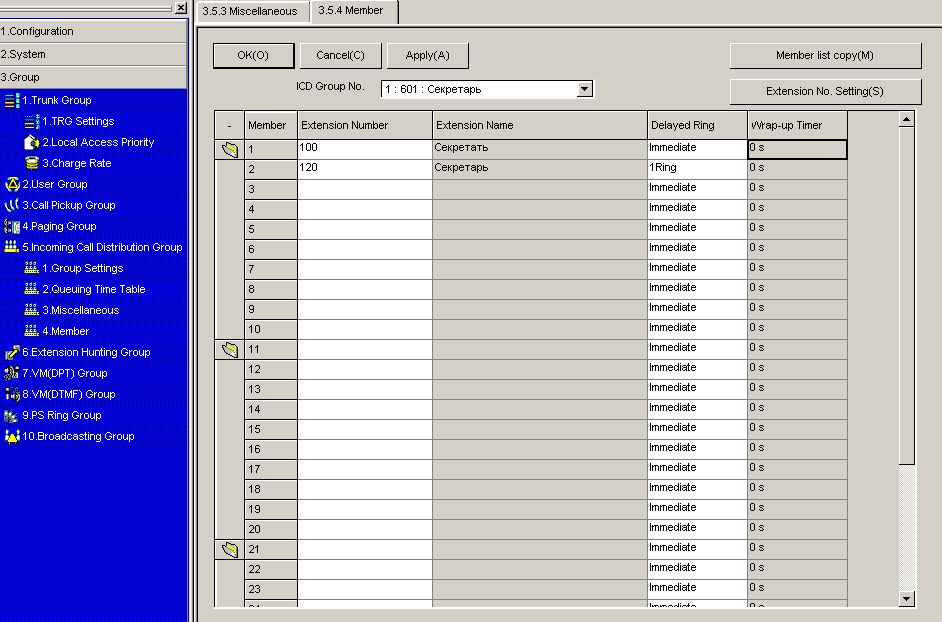
Task: Click the Cancel(C) button
Action: click(x=340, y=55)
